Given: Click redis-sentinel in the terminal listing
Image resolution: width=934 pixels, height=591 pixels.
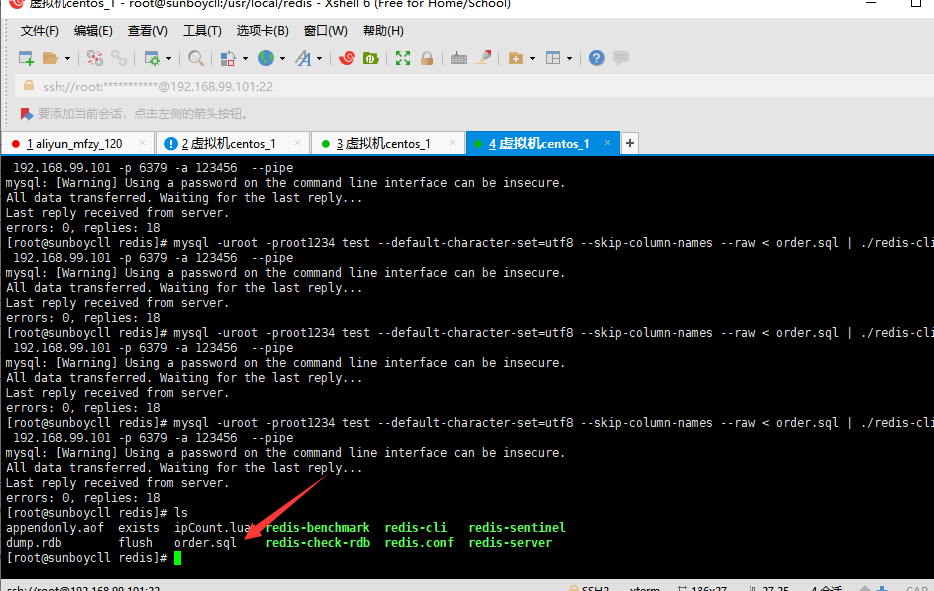Looking at the screenshot, I should point(517,528).
